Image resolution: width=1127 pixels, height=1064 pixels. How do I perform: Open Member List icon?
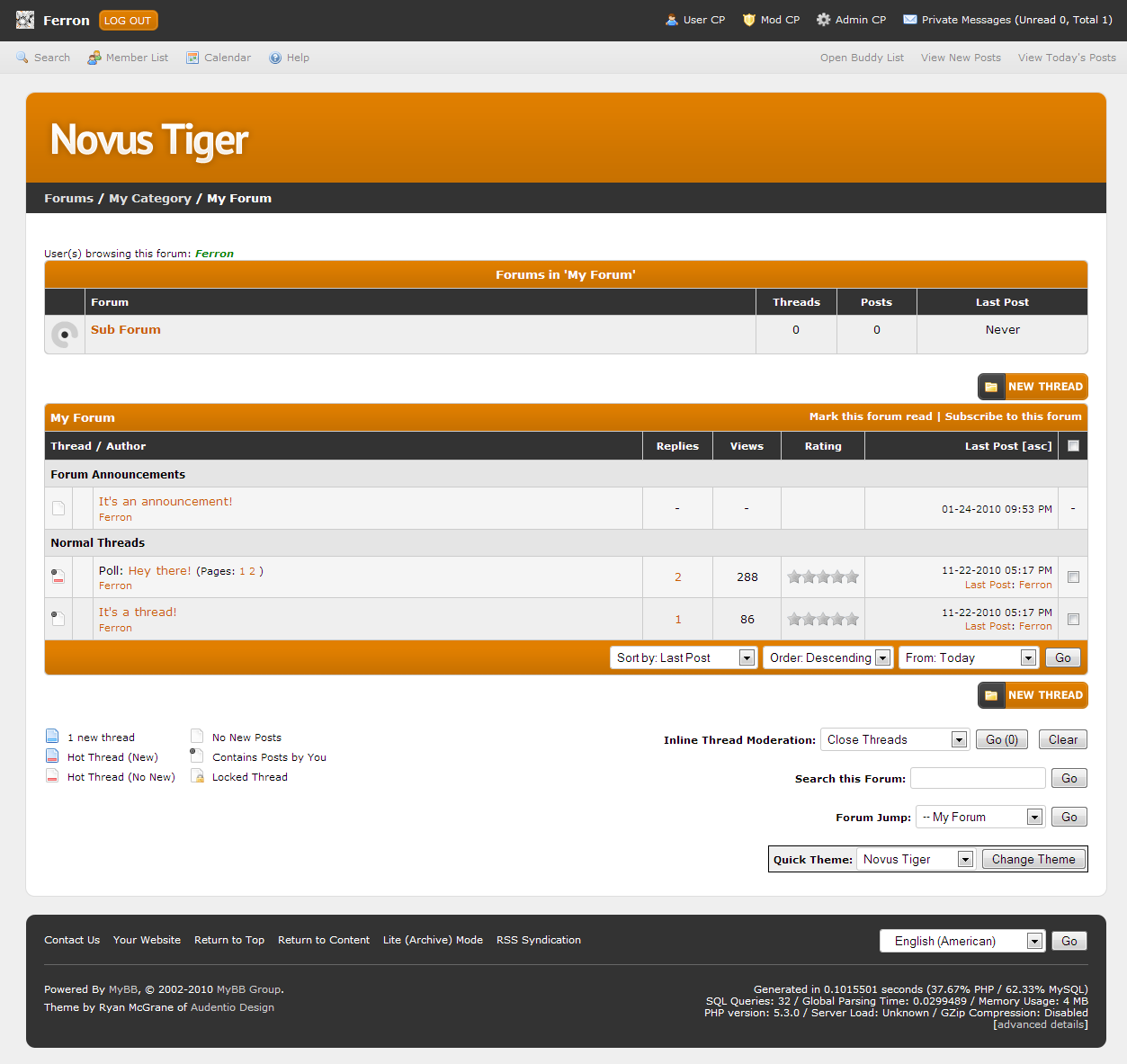[x=94, y=58]
